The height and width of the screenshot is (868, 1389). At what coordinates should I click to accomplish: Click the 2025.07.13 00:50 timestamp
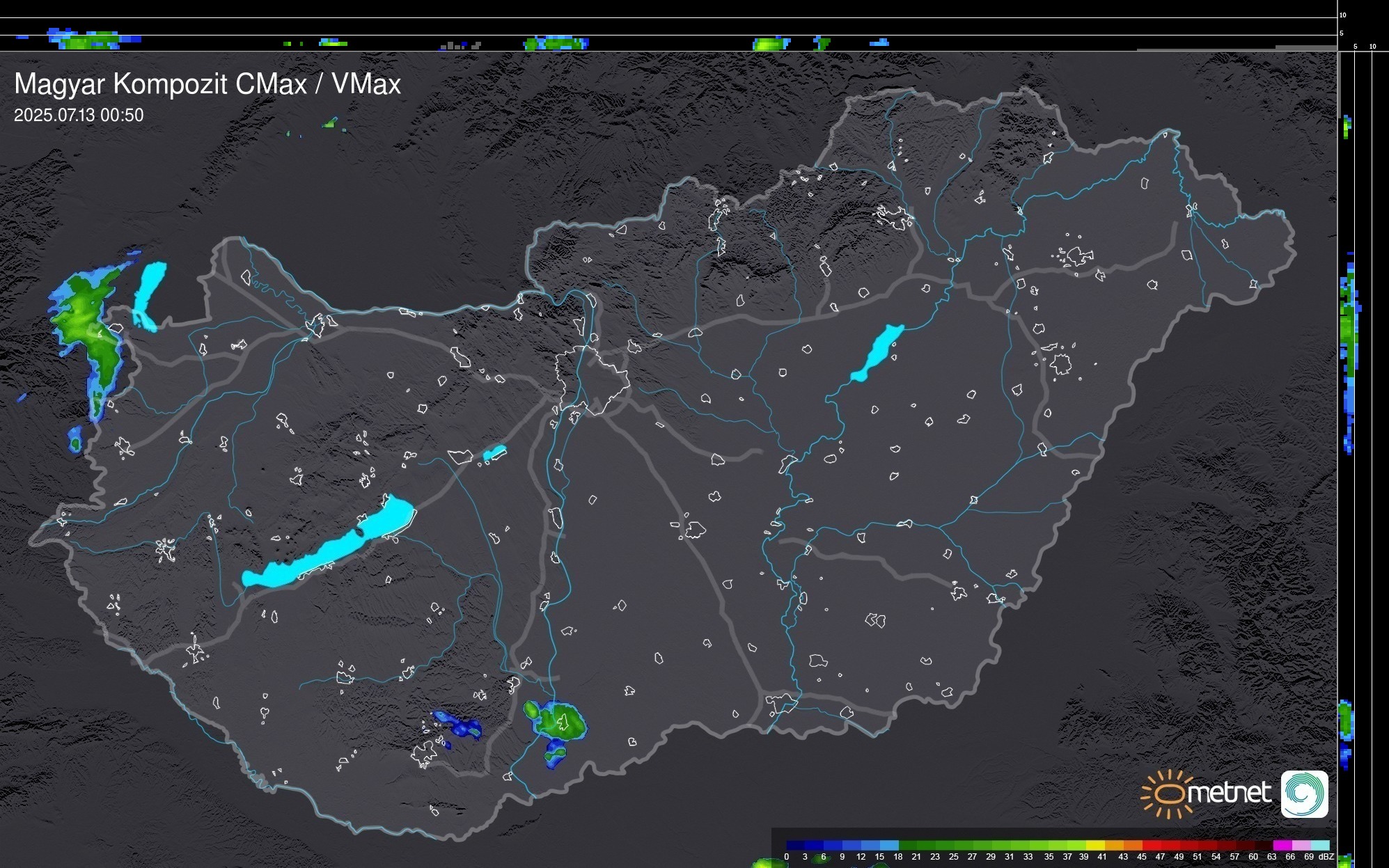pyautogui.click(x=79, y=116)
